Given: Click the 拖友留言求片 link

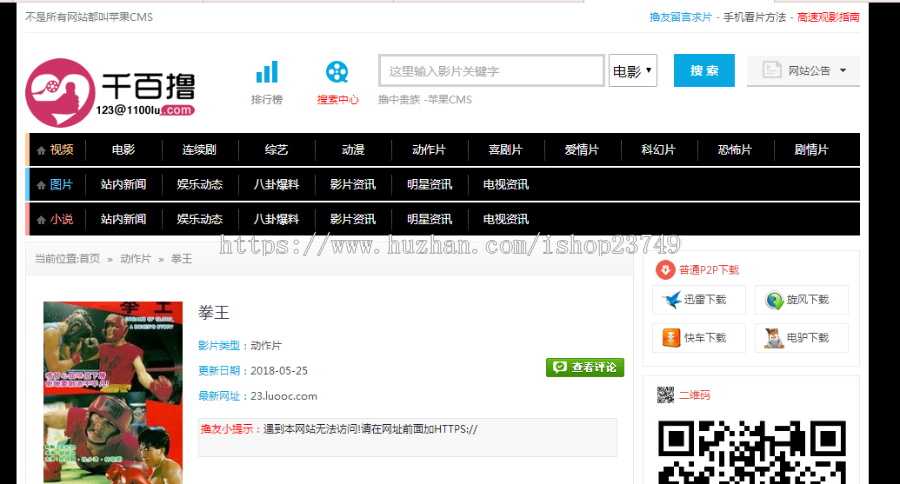Looking at the screenshot, I should point(681,17).
